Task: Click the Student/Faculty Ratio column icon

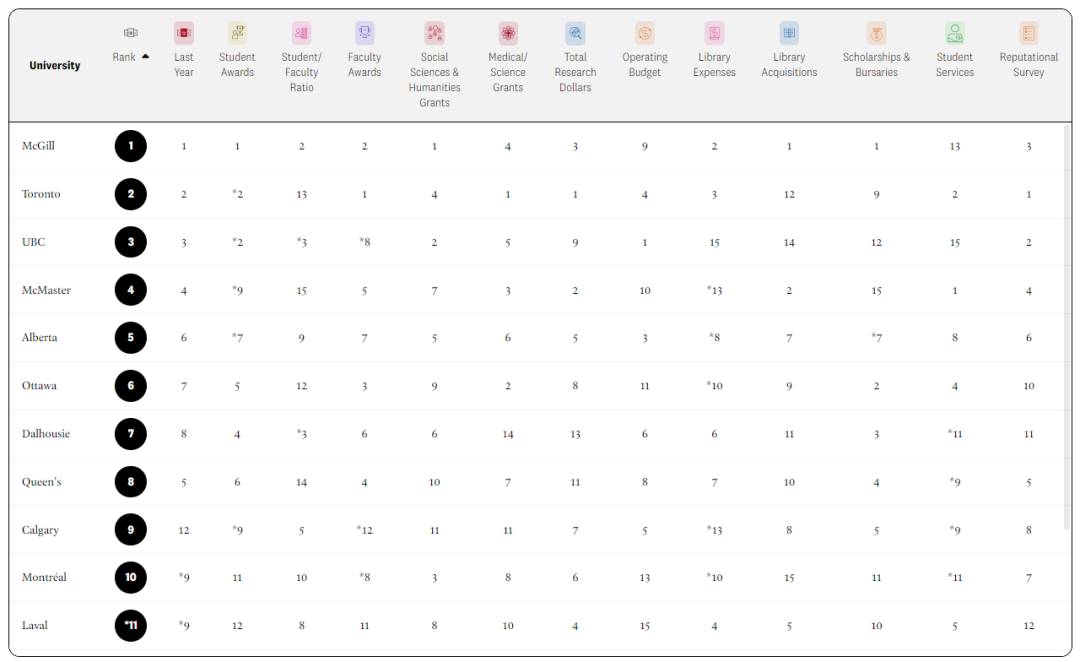Action: 301,32
